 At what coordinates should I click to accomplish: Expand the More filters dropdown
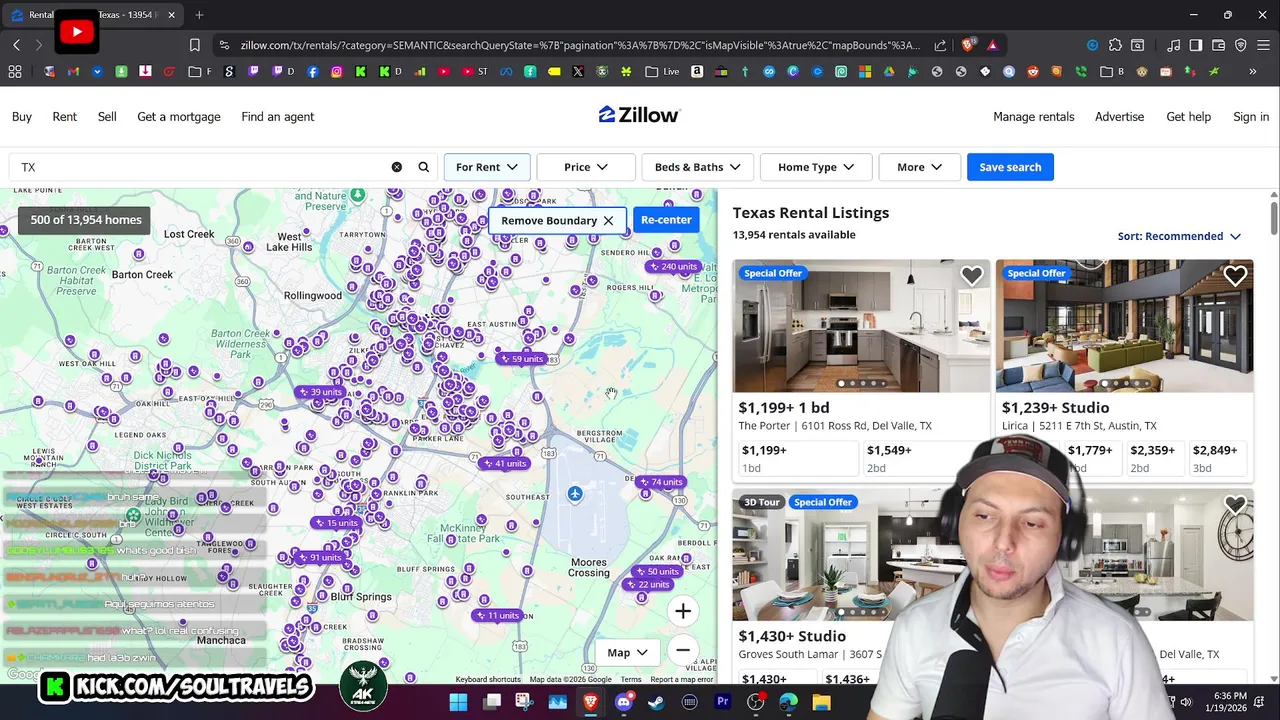919,167
